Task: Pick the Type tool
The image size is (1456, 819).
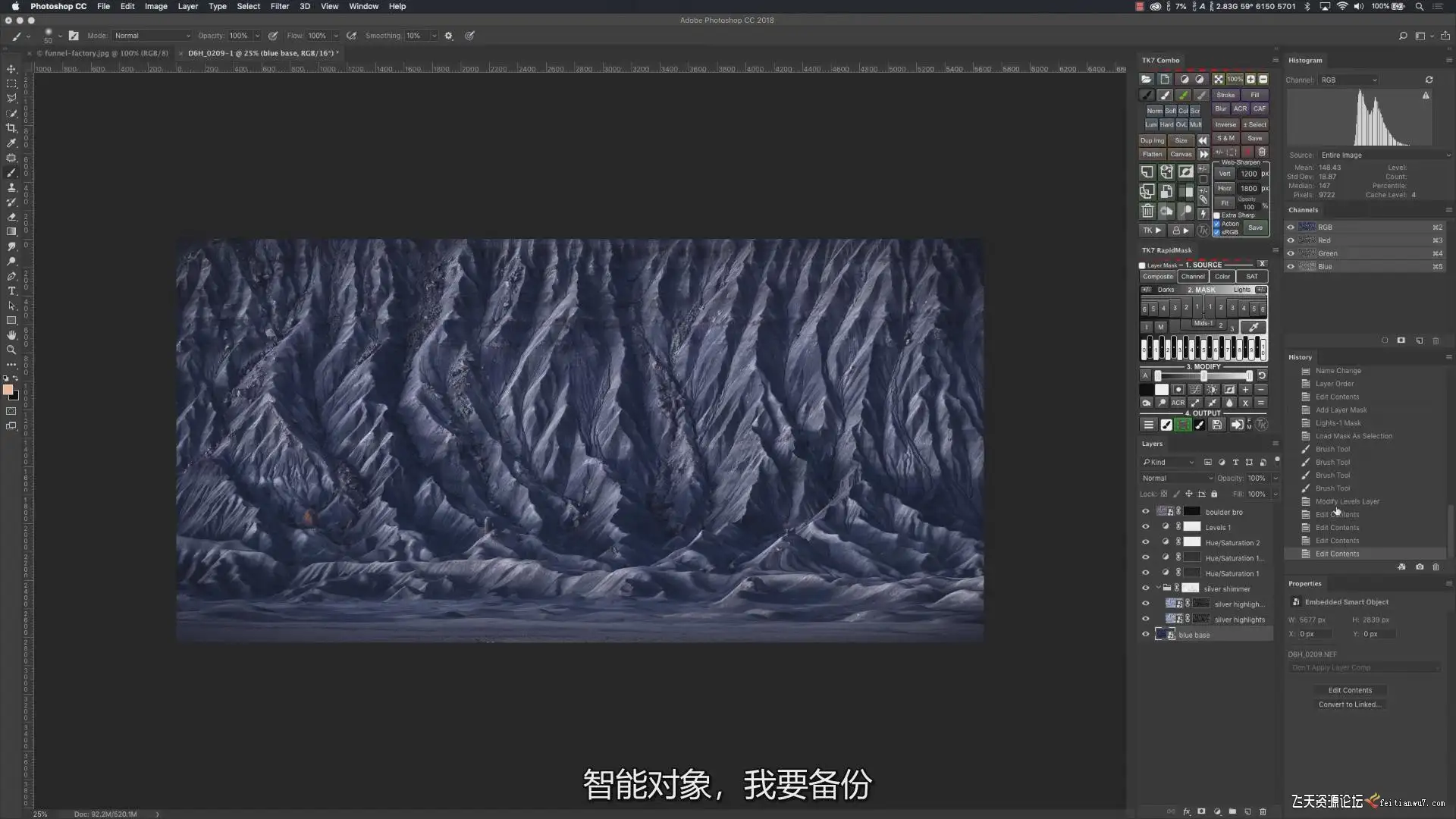Action: [x=11, y=291]
